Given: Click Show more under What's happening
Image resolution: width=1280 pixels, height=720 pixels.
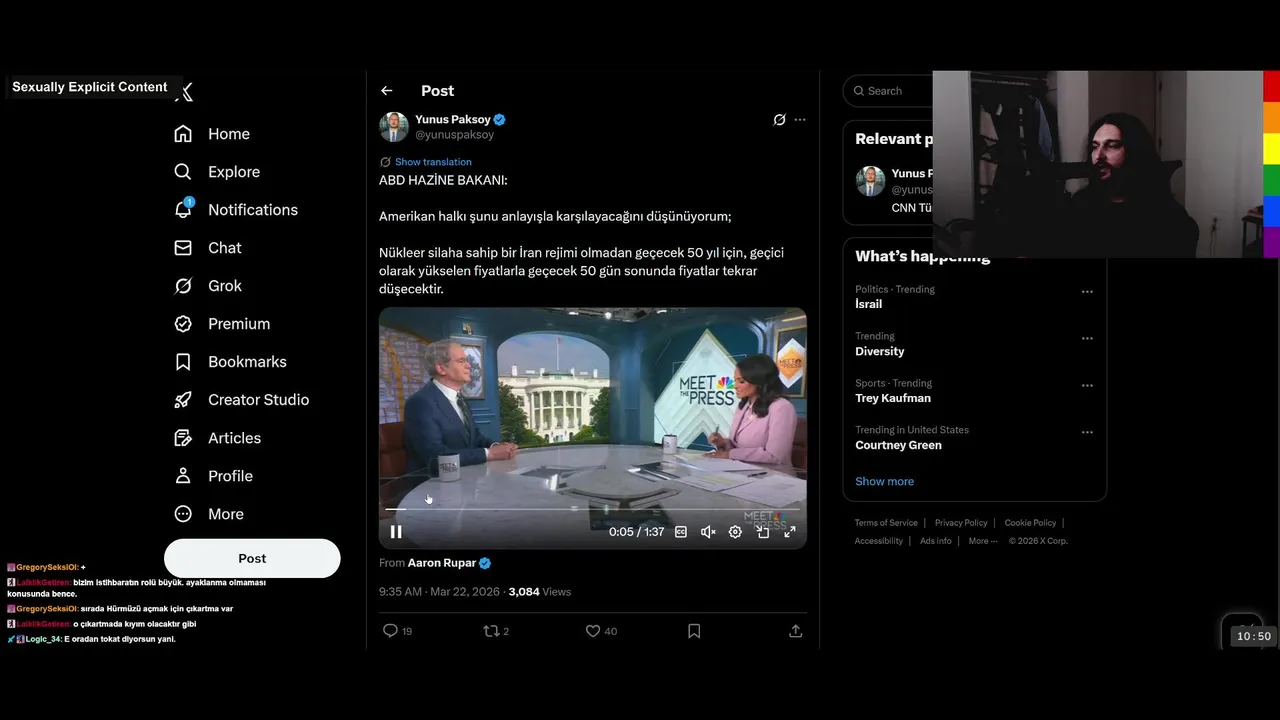Looking at the screenshot, I should (884, 481).
